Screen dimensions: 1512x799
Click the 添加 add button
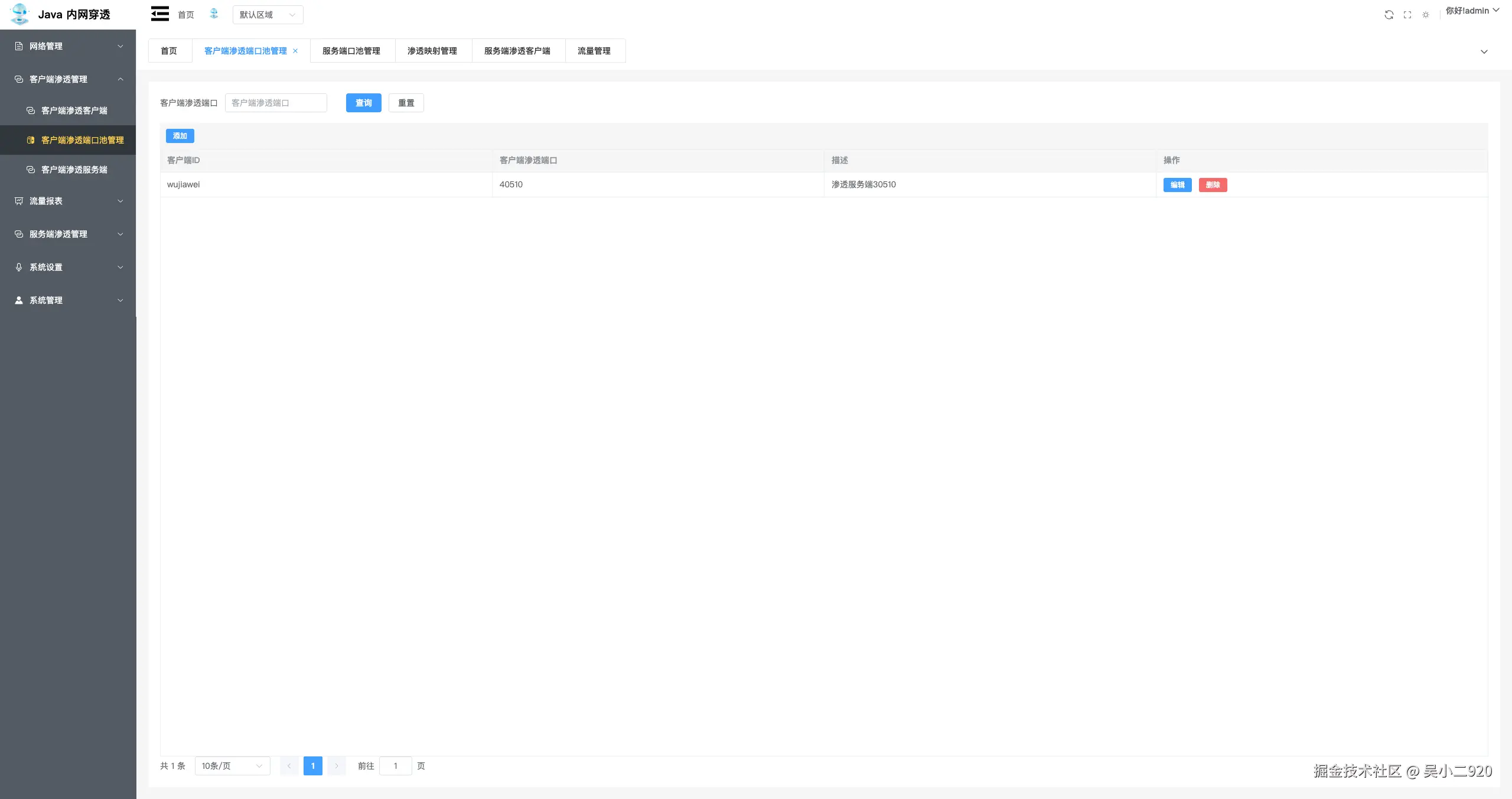coord(180,136)
